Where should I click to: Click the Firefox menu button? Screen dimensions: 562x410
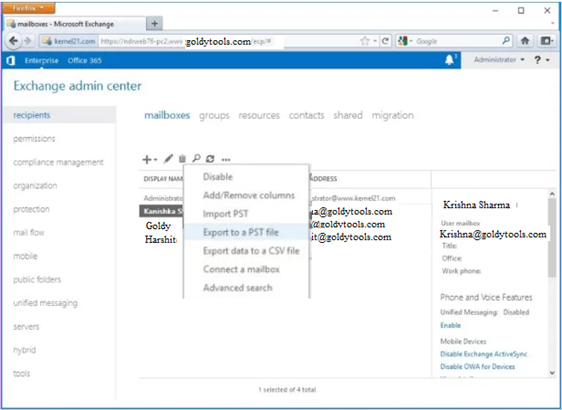coord(29,8)
